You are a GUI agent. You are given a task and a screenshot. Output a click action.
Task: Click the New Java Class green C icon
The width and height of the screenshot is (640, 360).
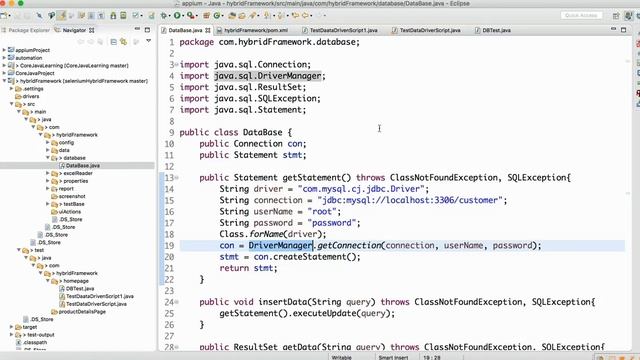coord(217,16)
